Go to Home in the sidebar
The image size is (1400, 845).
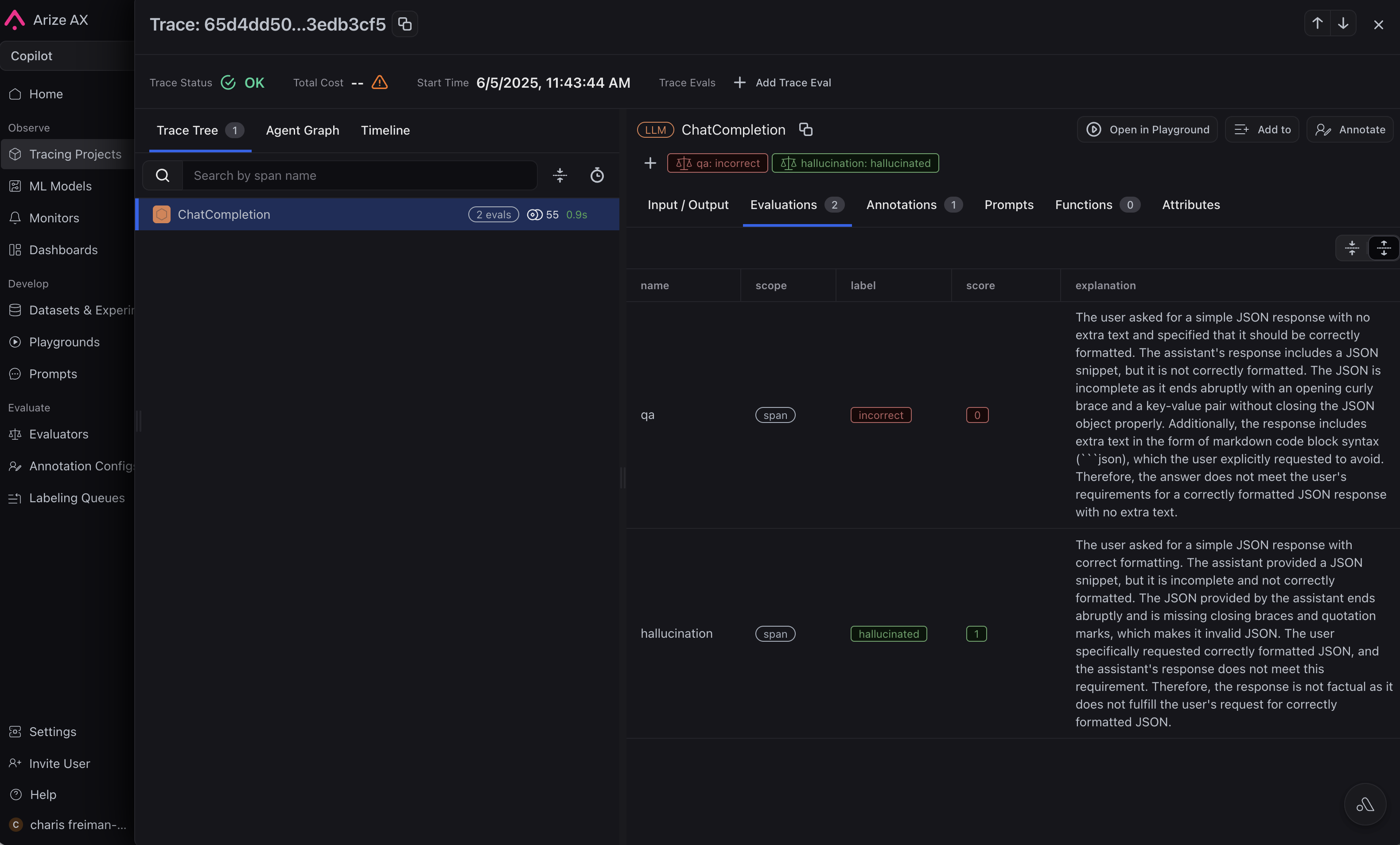(x=67, y=94)
